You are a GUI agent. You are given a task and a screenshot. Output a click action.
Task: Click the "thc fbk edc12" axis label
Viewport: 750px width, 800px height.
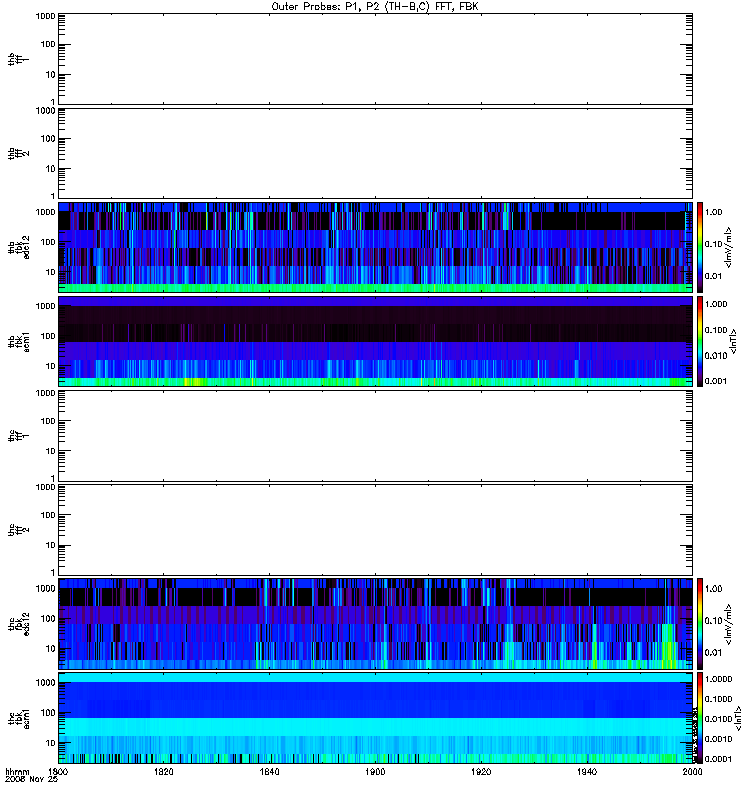pos(18,624)
